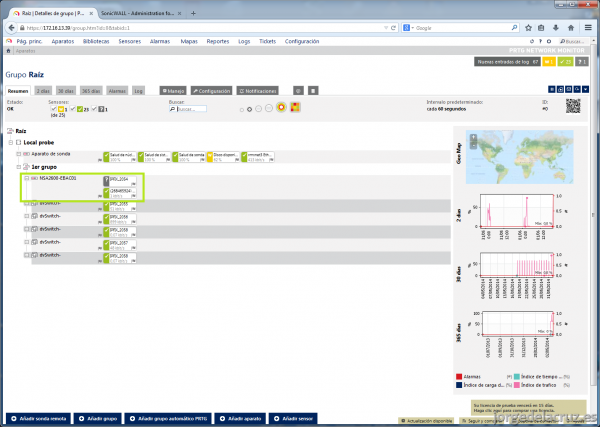The width and height of the screenshot is (600, 427).
Task: Switch to the 2 días tab
Action: tap(43, 91)
